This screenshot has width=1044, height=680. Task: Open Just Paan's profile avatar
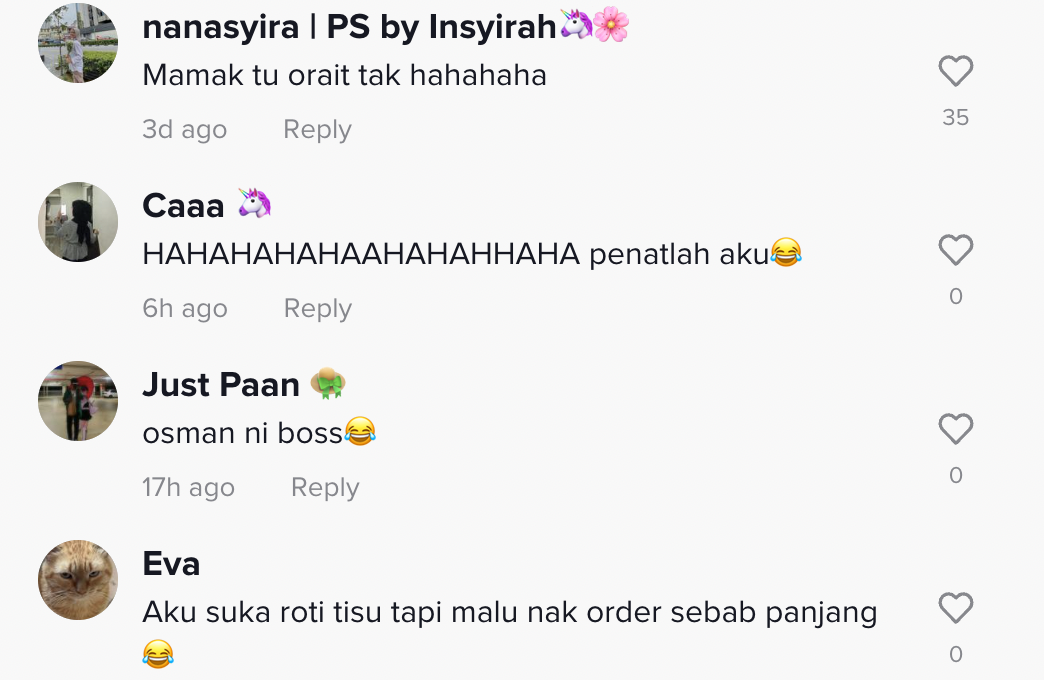[78, 401]
